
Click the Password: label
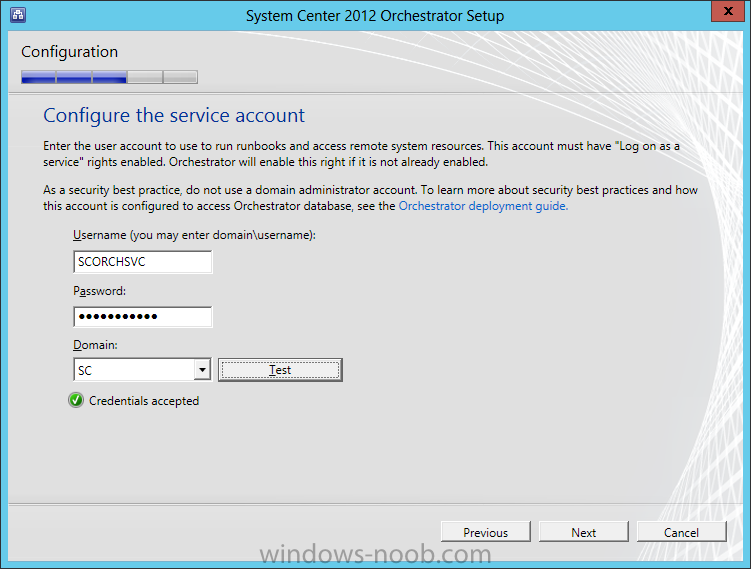click(x=99, y=291)
